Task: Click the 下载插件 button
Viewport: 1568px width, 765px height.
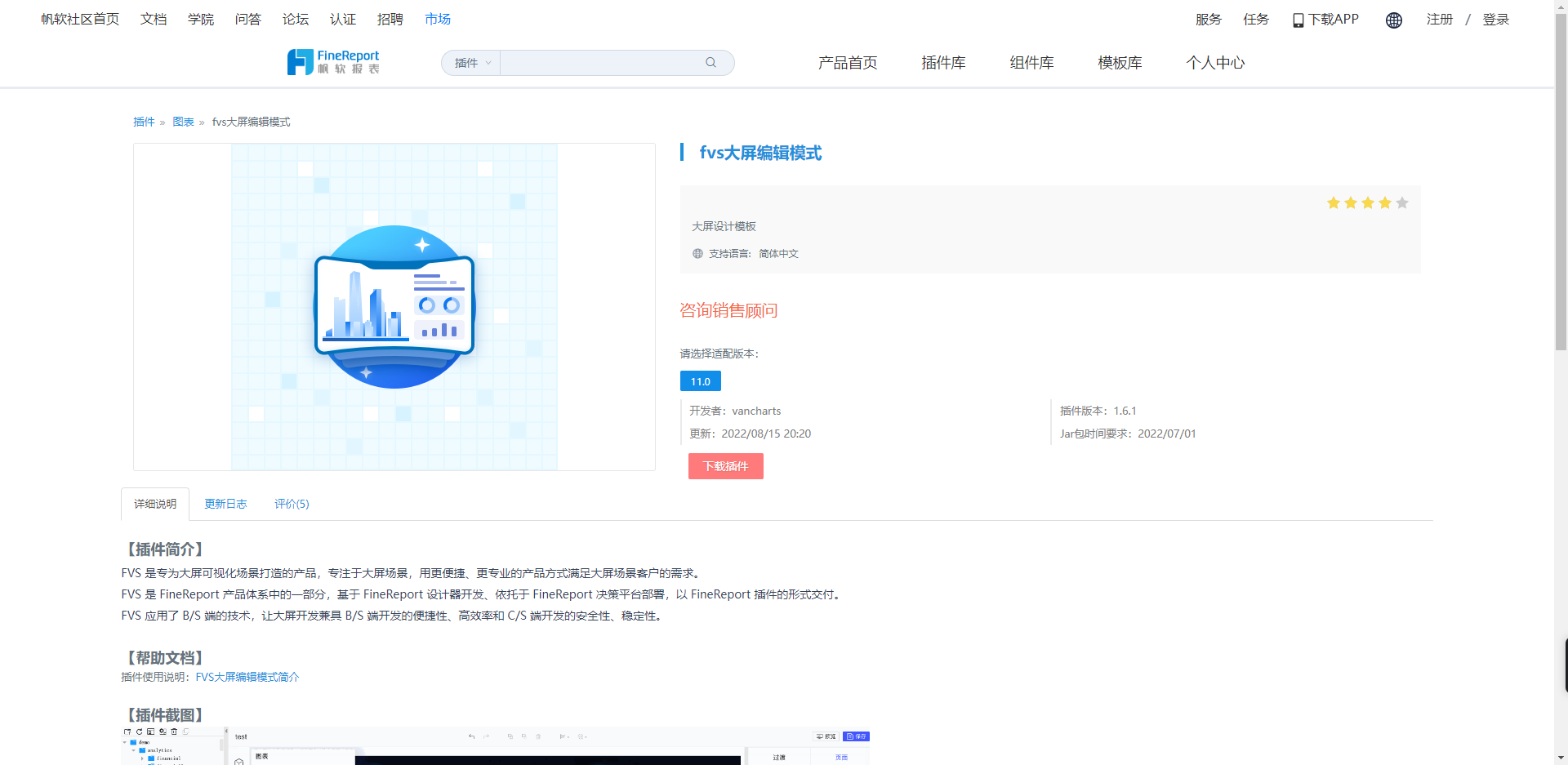Action: click(726, 466)
